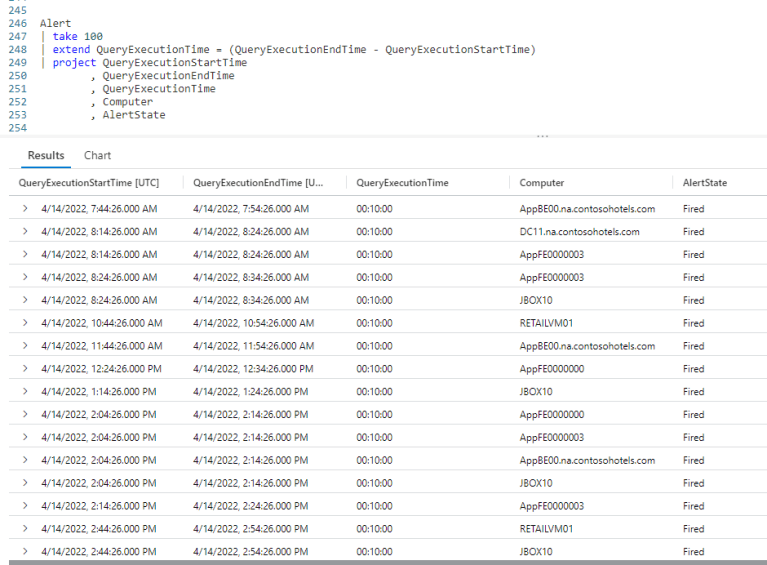Viewport: 767px width, 565px height.
Task: Sort by QueryExecutionStartTime [UTC] column header
Action: (x=89, y=183)
